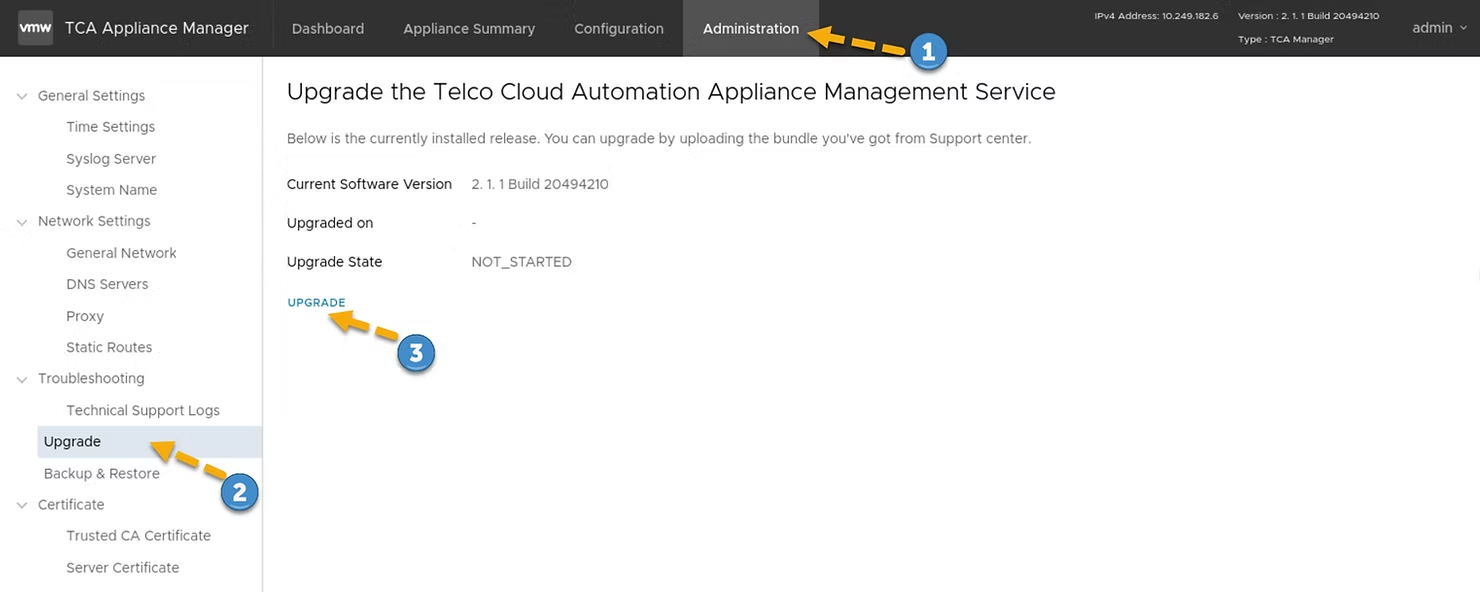Collapse the Troubleshooting section
This screenshot has width=1480, height=592.
click(21, 378)
